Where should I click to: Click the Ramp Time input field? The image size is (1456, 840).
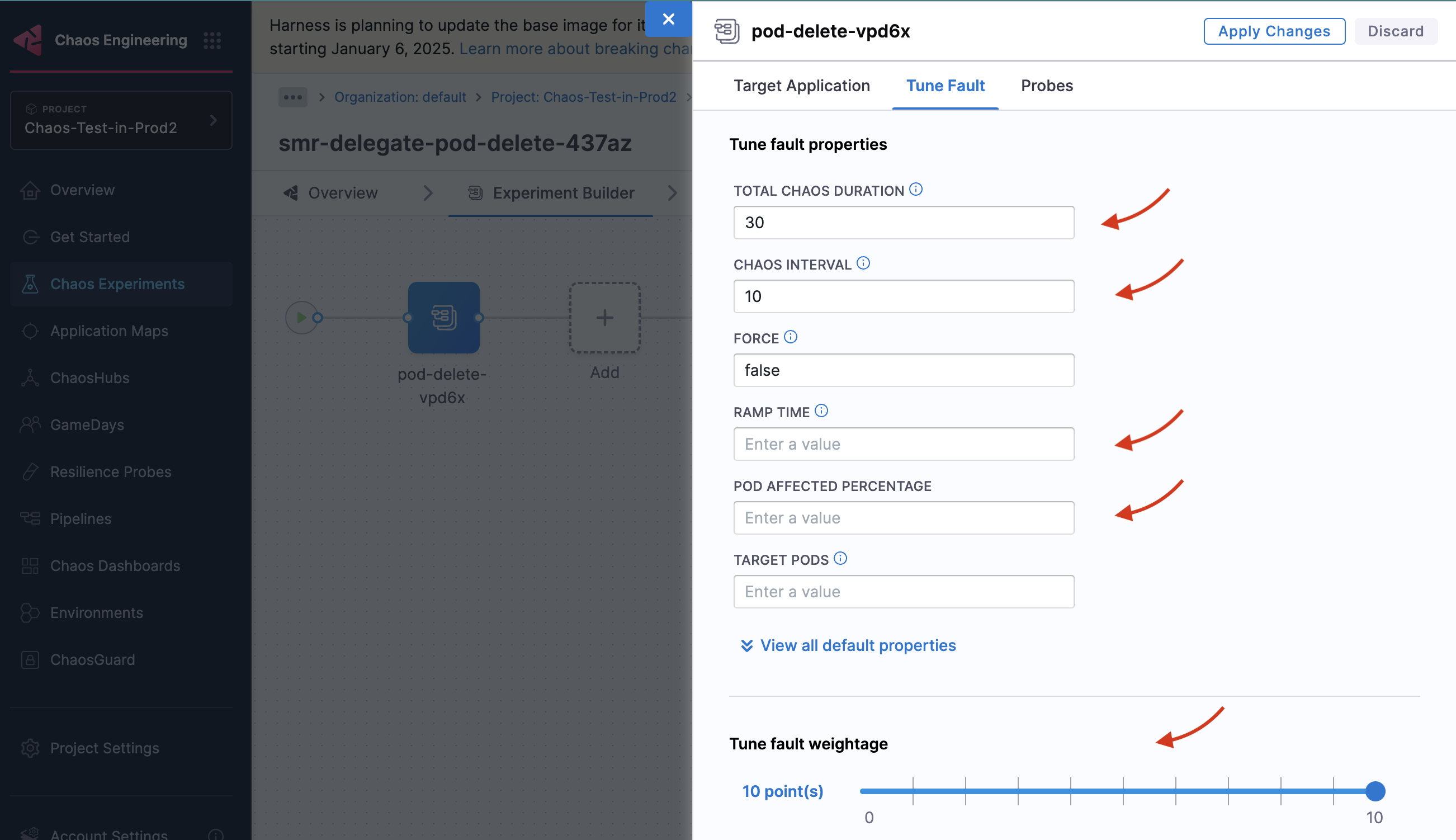903,443
